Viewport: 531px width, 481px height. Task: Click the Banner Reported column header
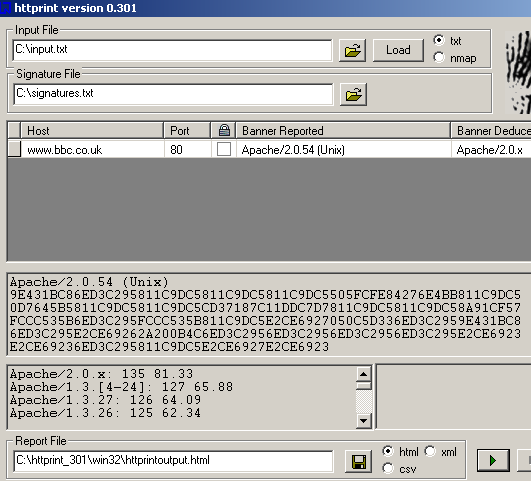point(343,130)
